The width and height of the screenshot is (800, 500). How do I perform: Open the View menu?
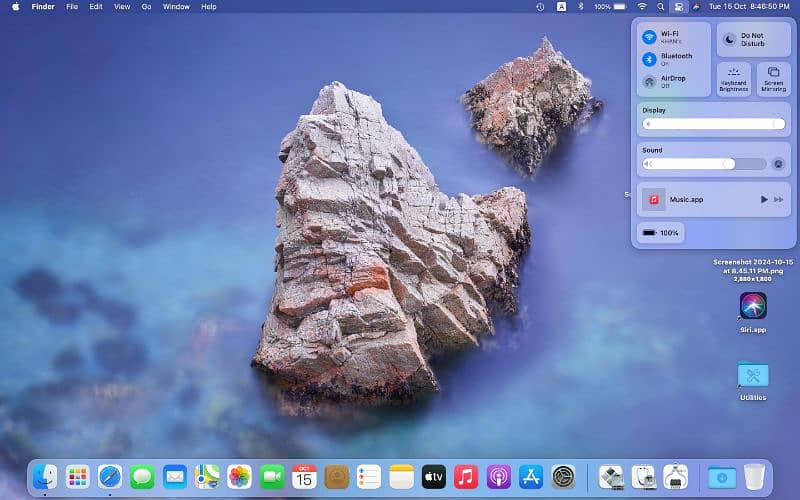pyautogui.click(x=122, y=7)
